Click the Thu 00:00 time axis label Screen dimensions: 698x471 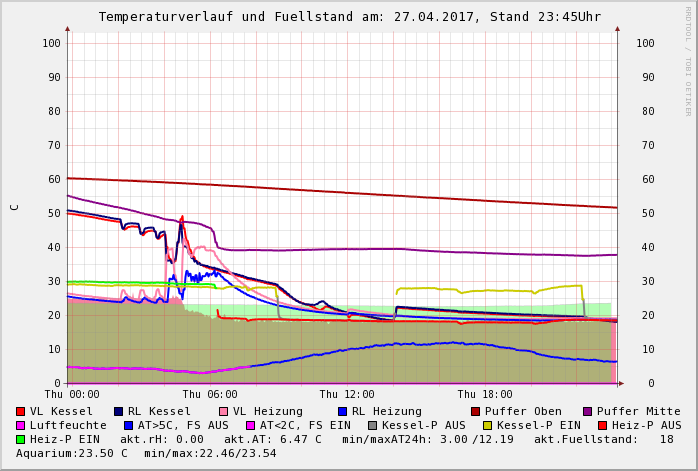[x=72, y=394]
